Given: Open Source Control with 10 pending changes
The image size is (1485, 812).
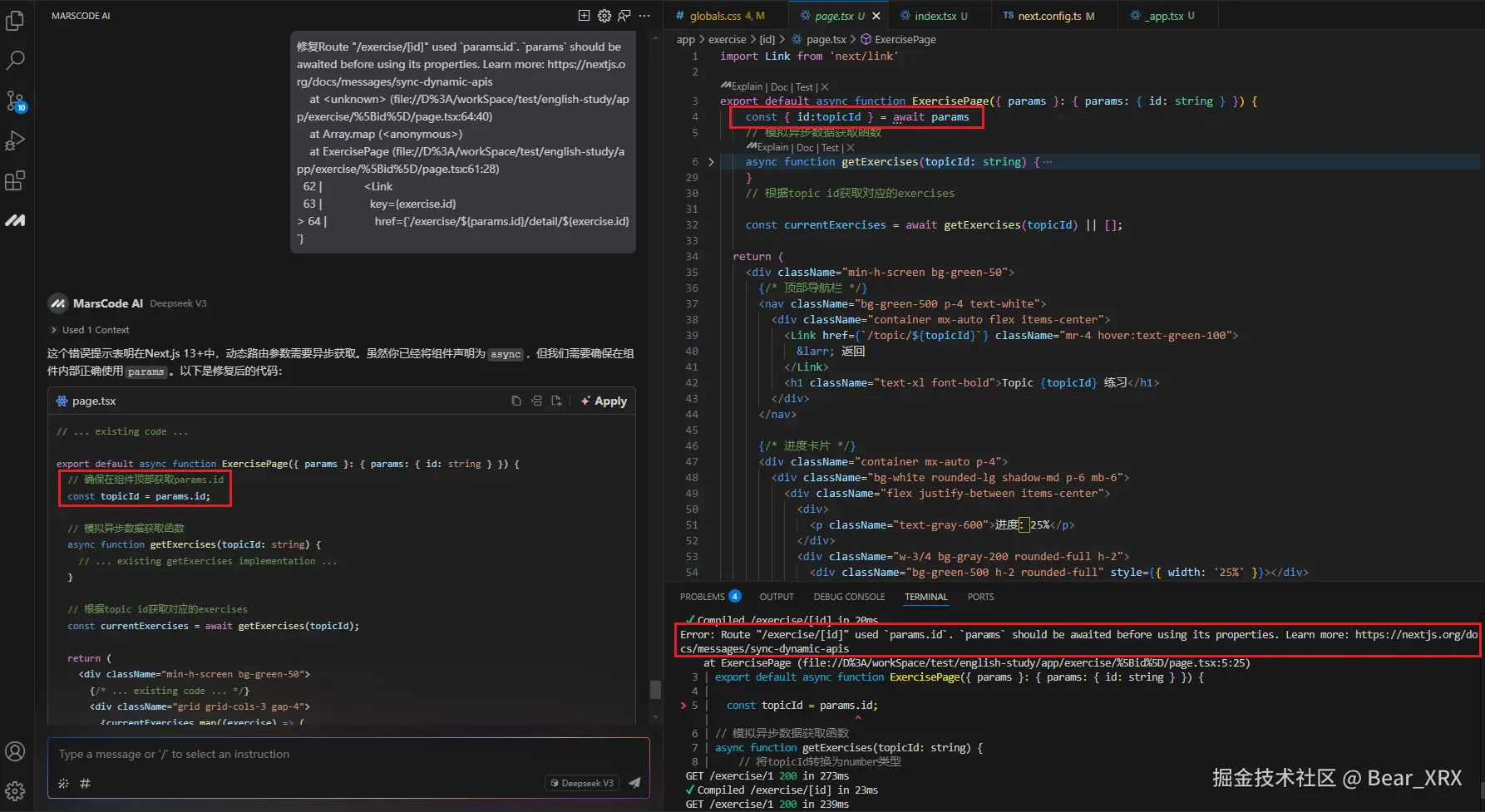Looking at the screenshot, I should point(15,101).
